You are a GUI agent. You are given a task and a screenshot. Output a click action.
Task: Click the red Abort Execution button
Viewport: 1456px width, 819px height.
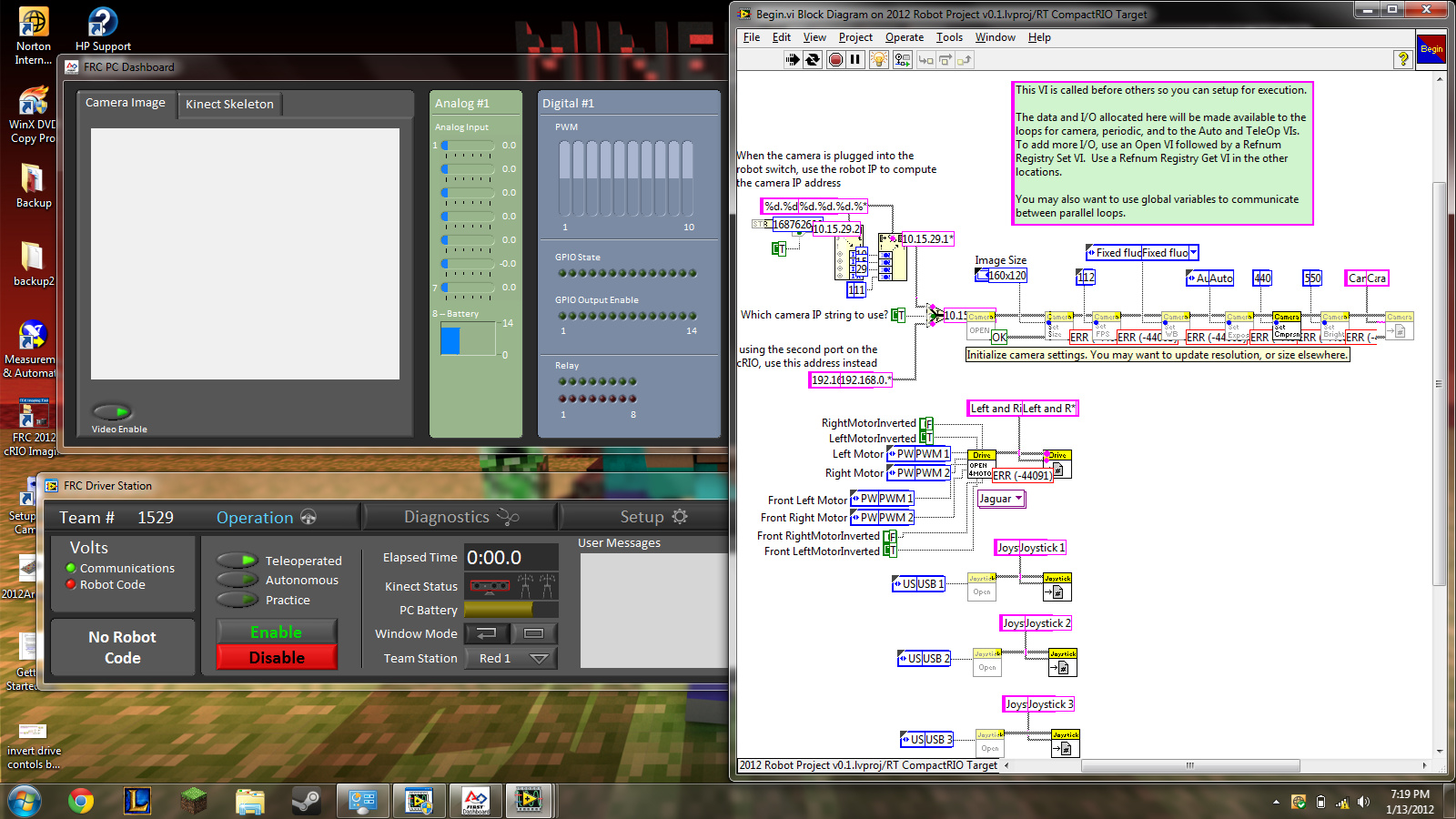click(835, 60)
